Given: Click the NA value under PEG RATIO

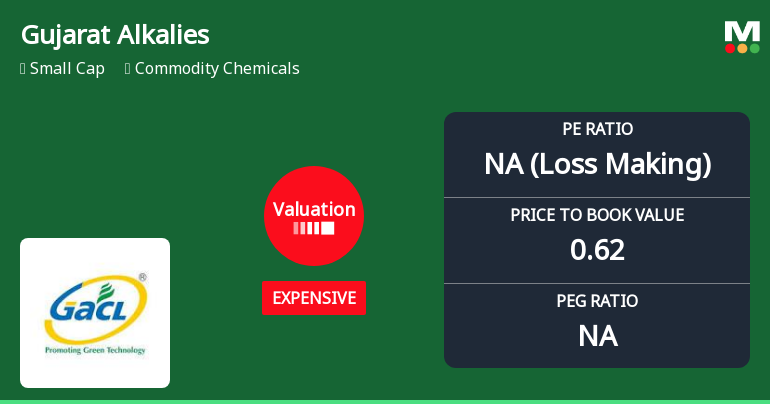Looking at the screenshot, I should (x=597, y=335).
